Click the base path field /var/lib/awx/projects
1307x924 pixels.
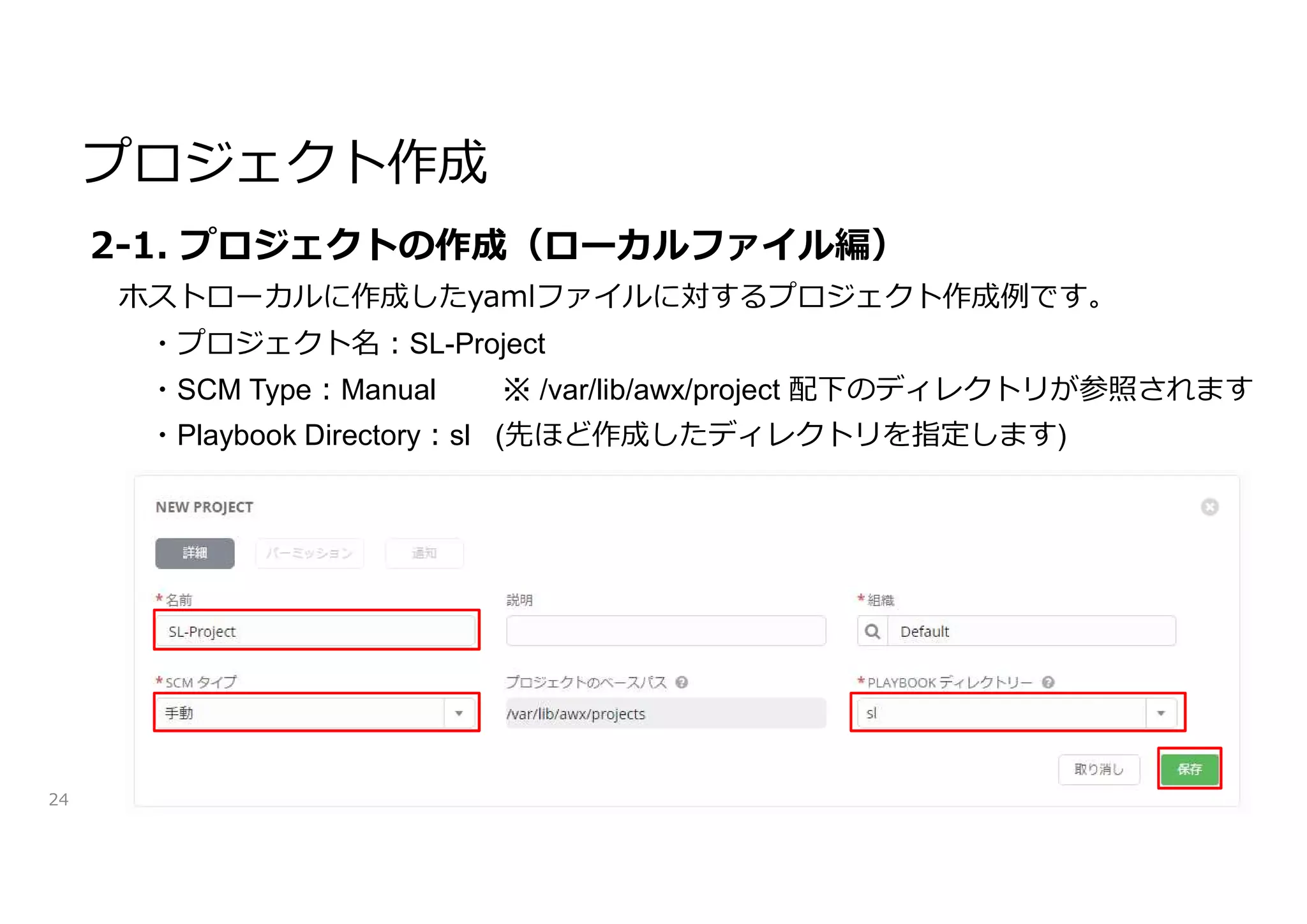click(x=666, y=713)
